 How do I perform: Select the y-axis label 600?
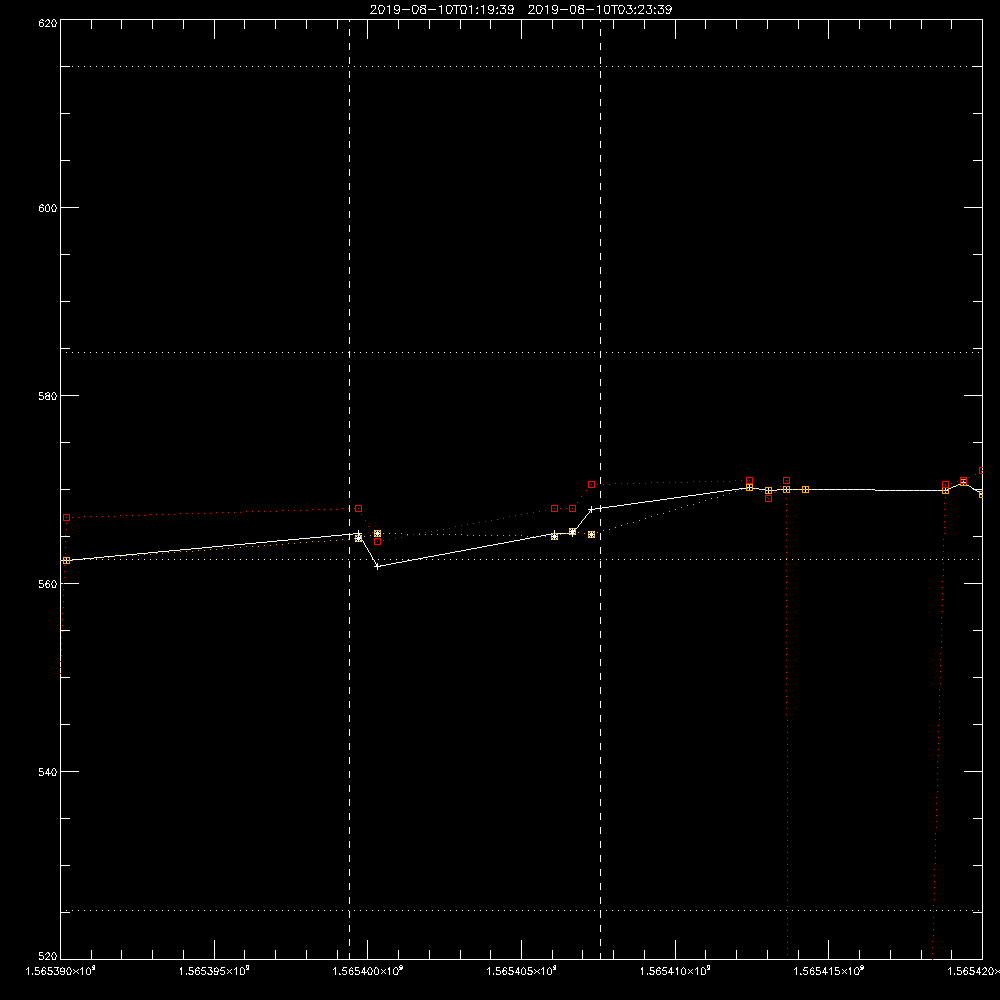click(48, 208)
